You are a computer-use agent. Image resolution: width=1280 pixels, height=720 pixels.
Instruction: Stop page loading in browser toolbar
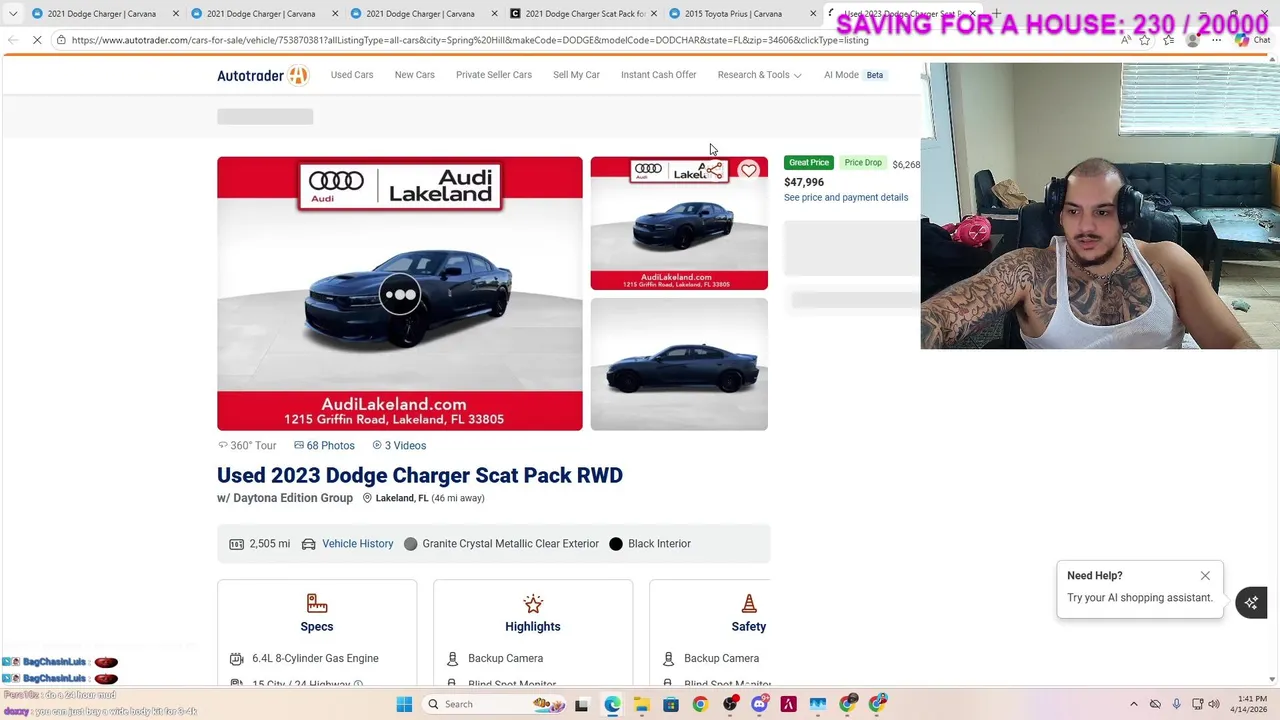pos(37,40)
